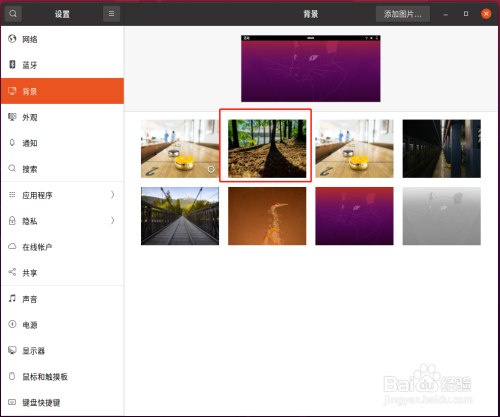Open the 显示器 panel
The image size is (500, 417).
(62, 351)
